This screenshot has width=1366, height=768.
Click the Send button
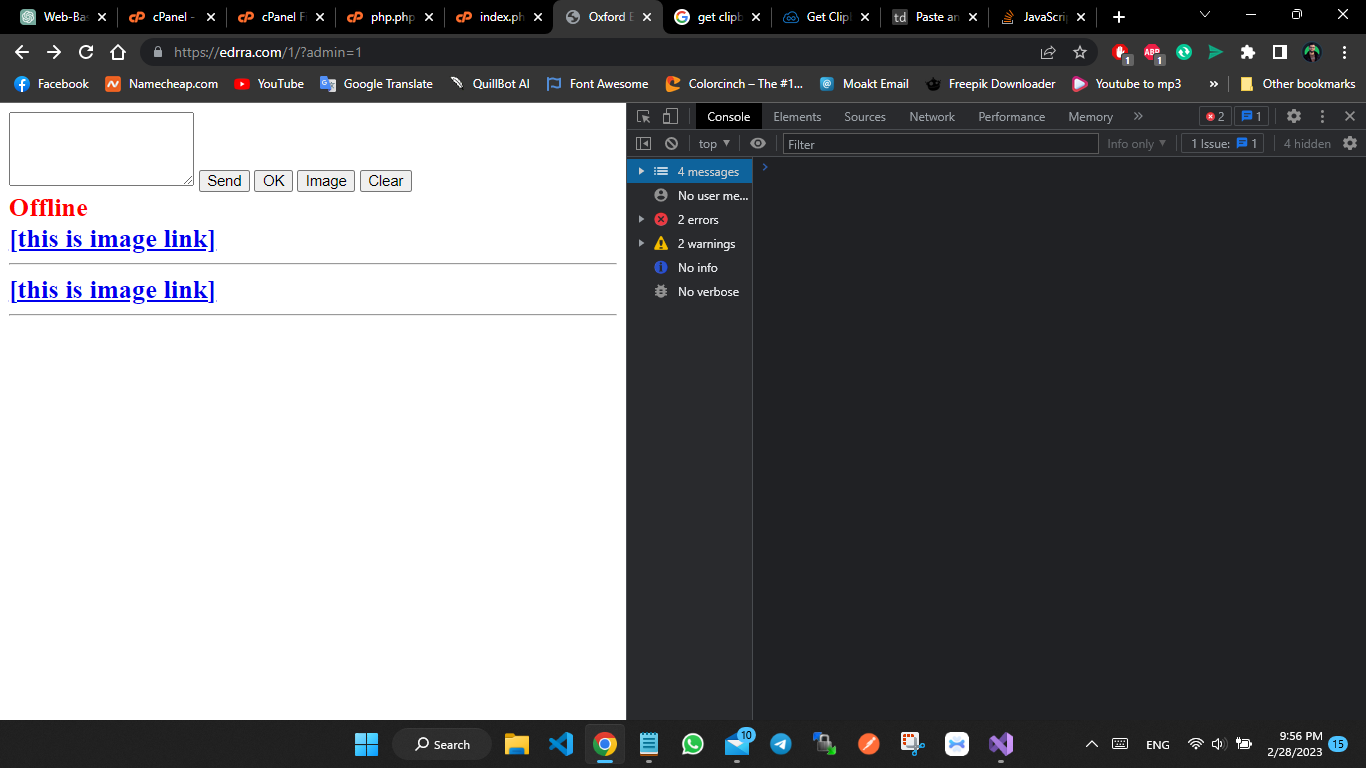[x=224, y=181]
